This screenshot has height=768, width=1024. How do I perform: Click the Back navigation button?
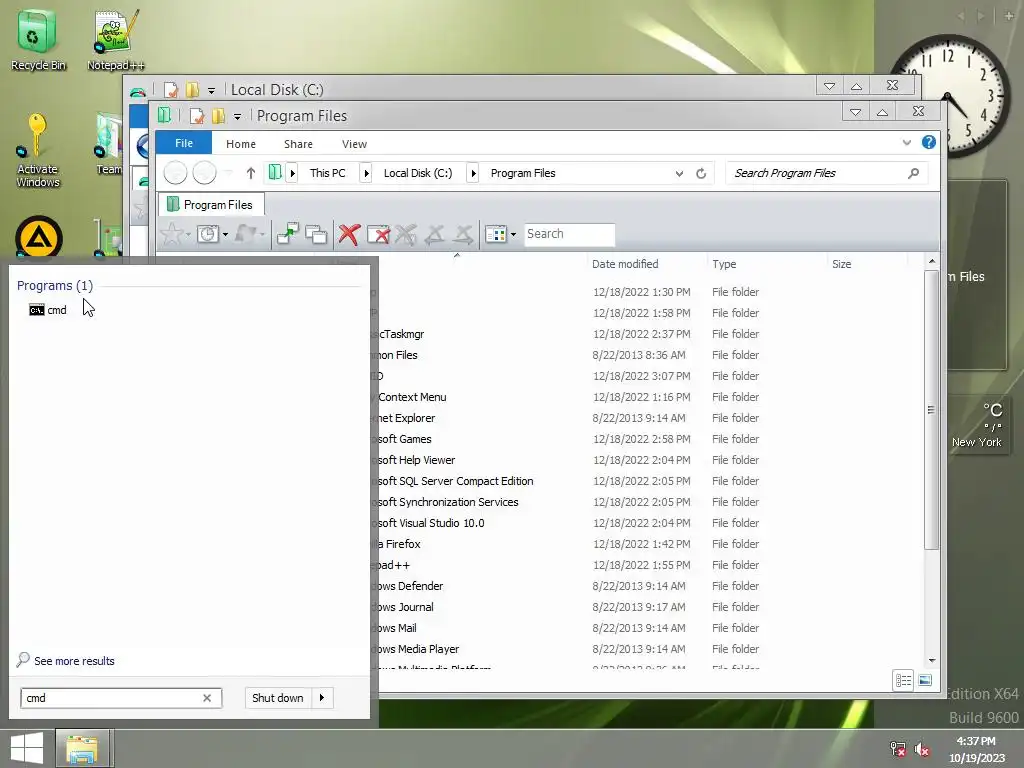coord(175,173)
